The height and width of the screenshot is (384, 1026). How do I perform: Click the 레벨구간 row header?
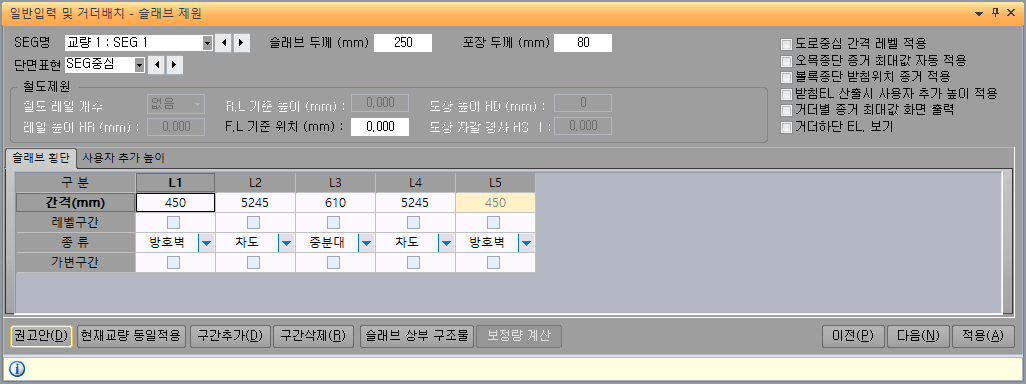[75, 223]
